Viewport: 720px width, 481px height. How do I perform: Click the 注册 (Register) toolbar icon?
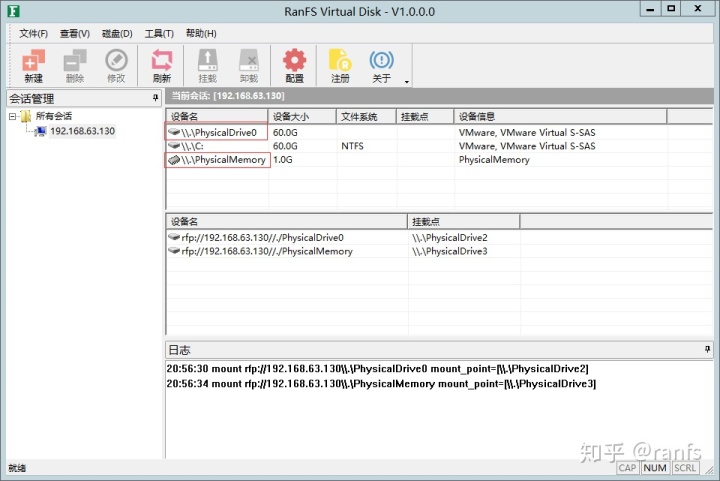point(340,66)
